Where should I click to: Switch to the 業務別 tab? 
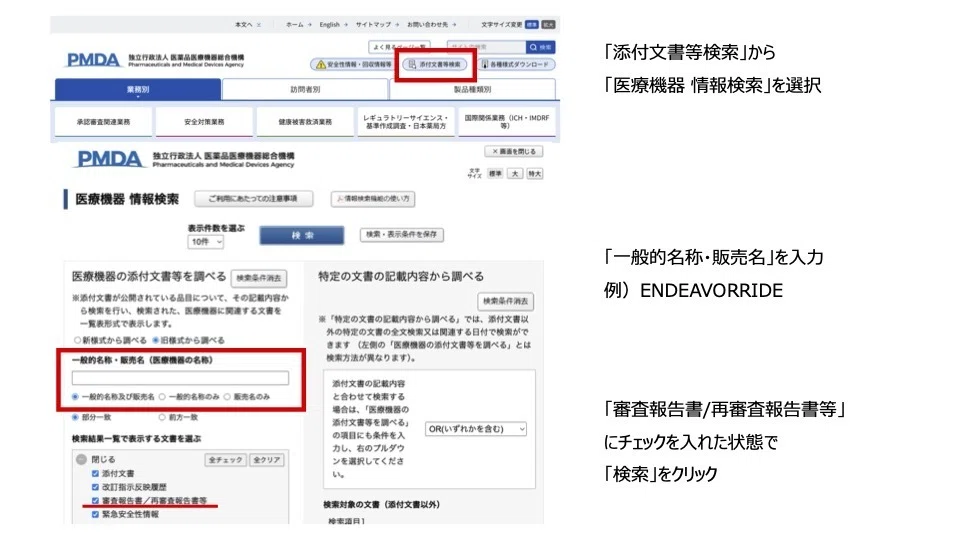point(138,89)
